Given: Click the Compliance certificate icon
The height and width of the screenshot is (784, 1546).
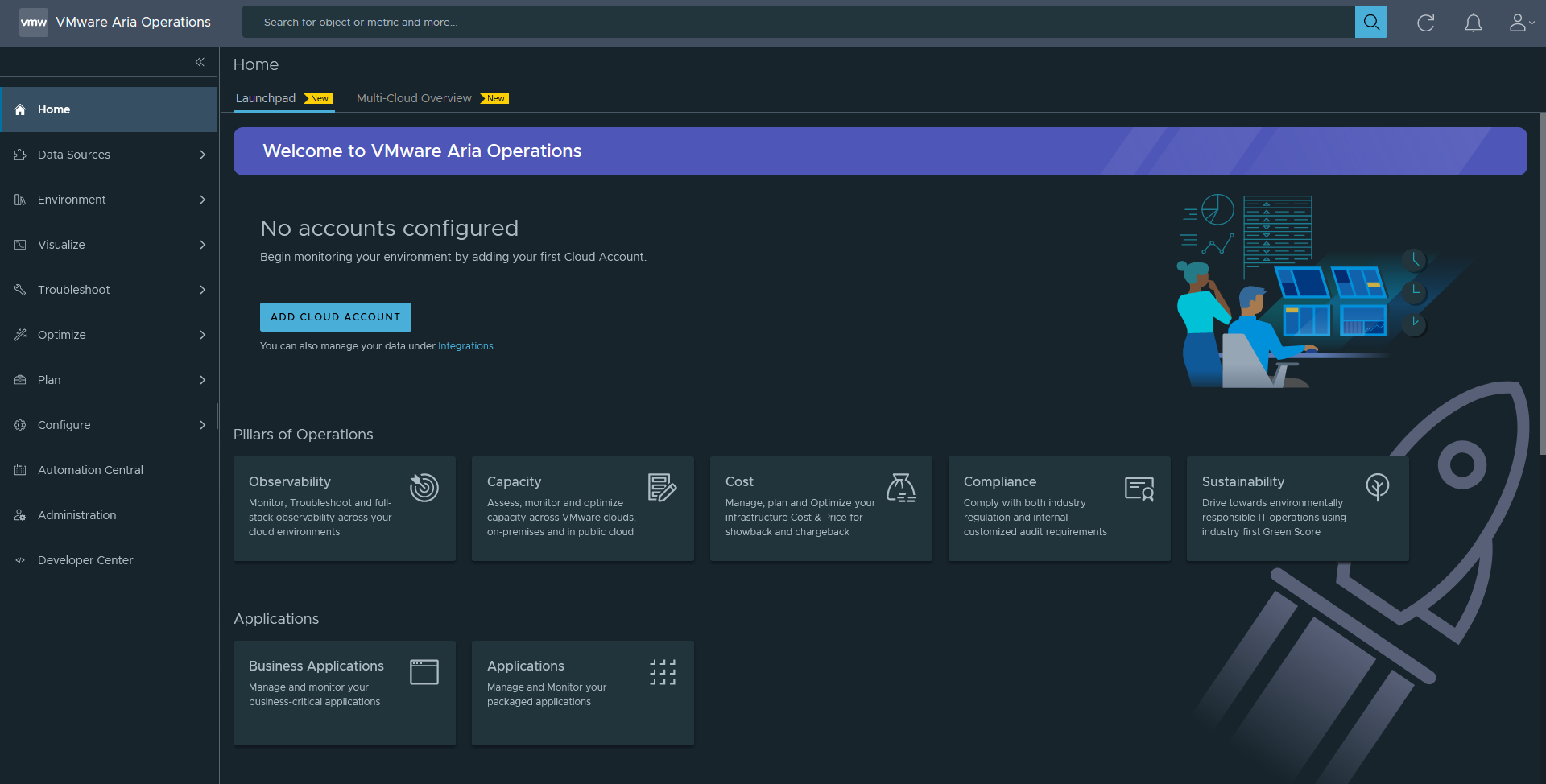Looking at the screenshot, I should (1139, 488).
